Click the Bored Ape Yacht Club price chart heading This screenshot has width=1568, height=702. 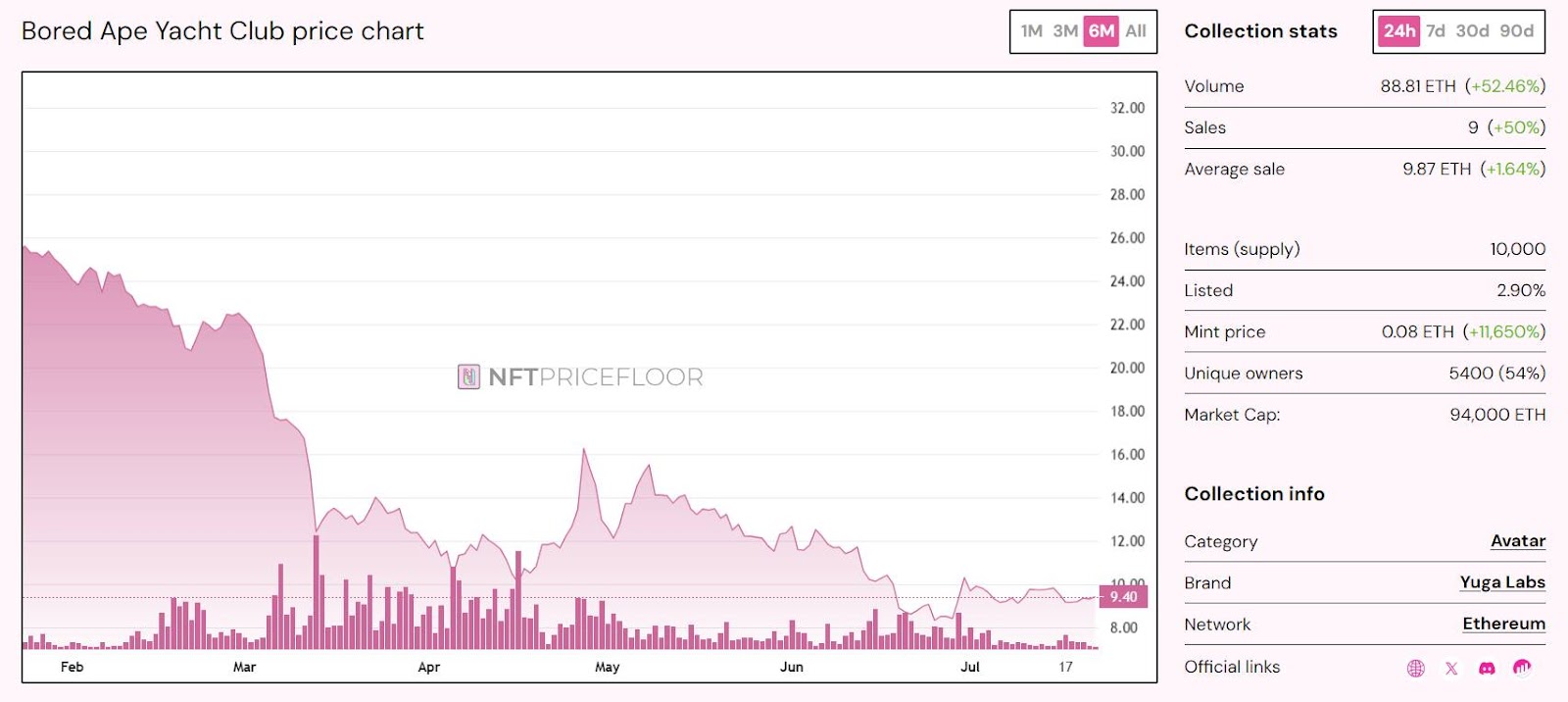(222, 31)
